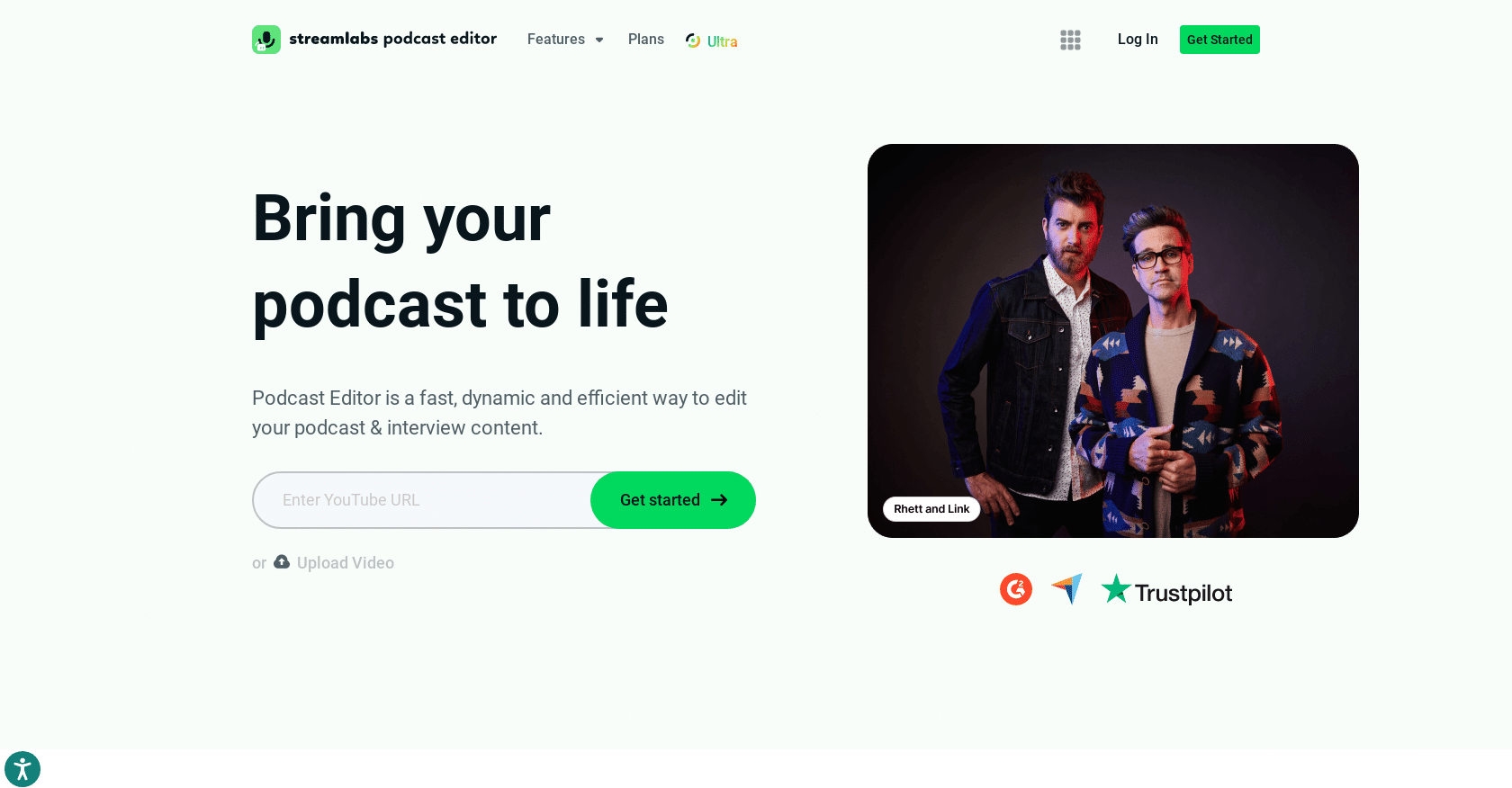The width and height of the screenshot is (1512, 788).
Task: Focus the Enter YouTube URL field
Action: [421, 500]
